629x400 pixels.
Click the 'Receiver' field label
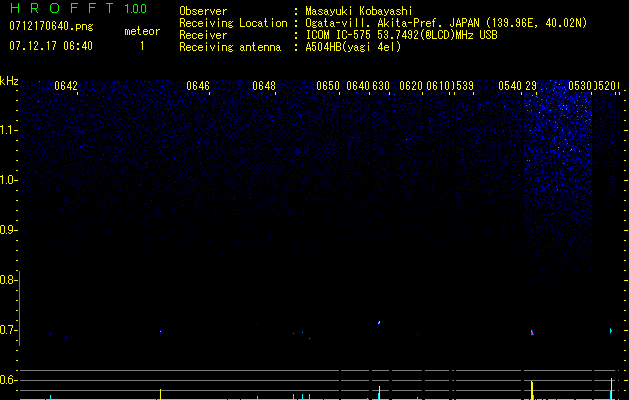pyautogui.click(x=203, y=35)
